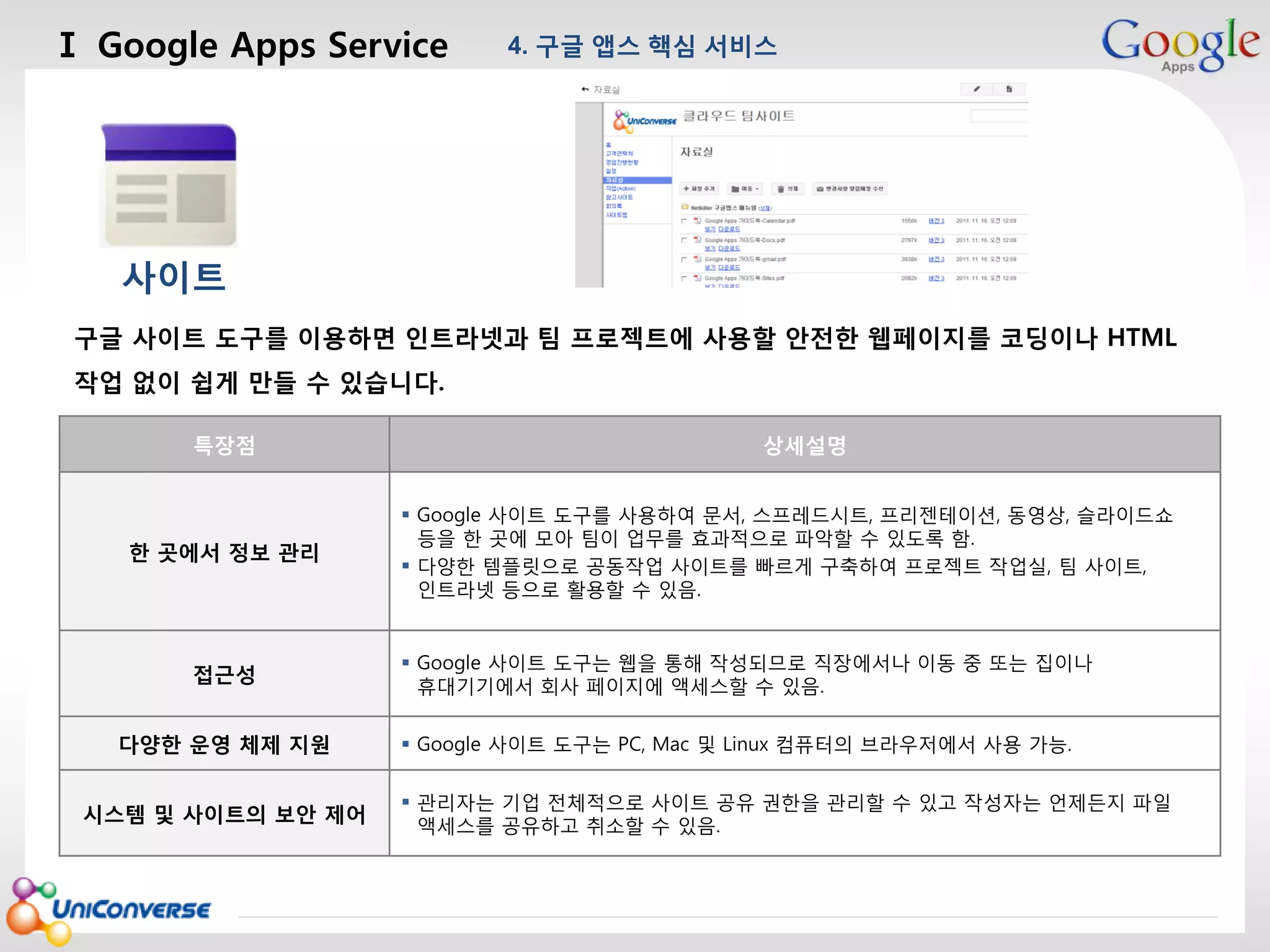Click file name Google Apps 가이드북-gmail.pdf
The image size is (1270, 952).
(x=745, y=259)
